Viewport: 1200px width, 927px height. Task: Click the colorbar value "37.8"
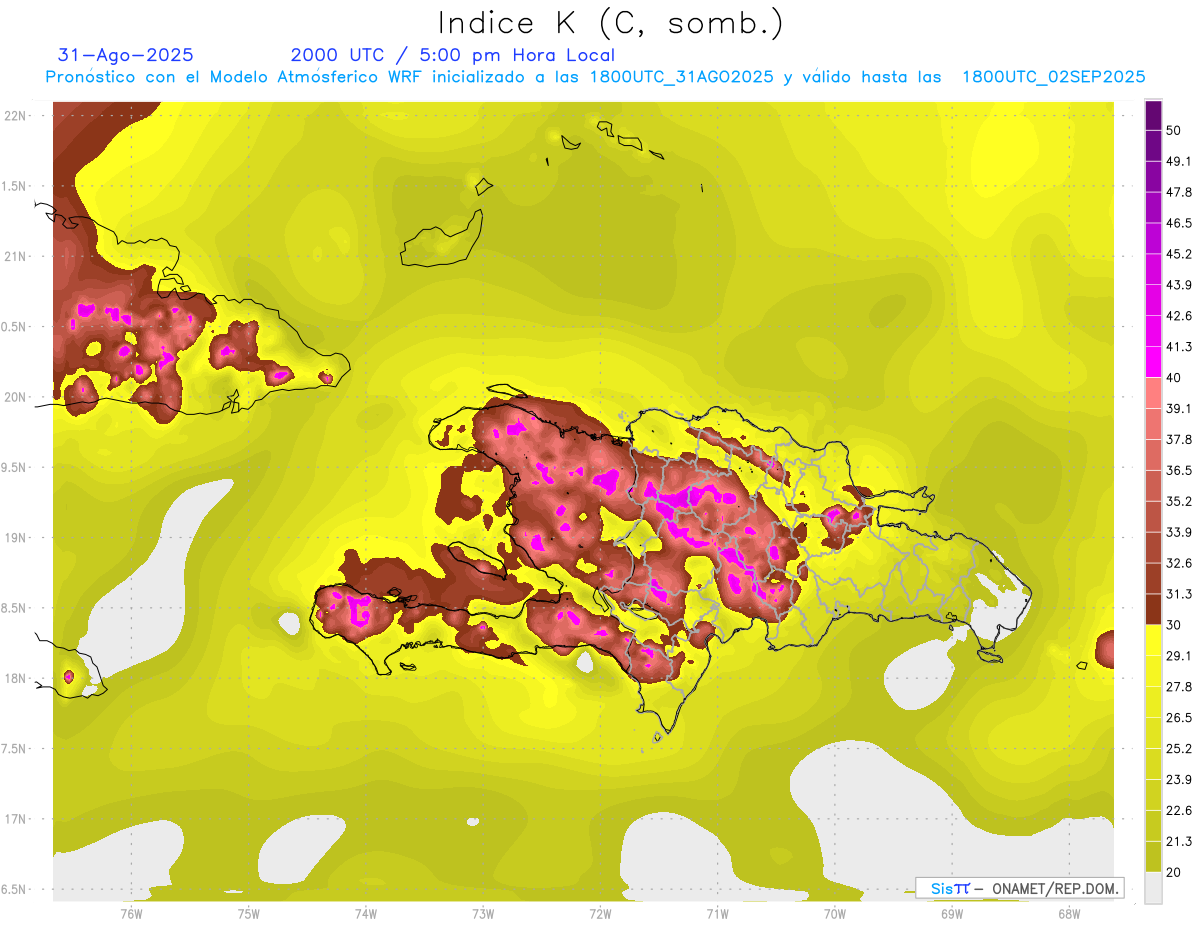pyautogui.click(x=1179, y=439)
